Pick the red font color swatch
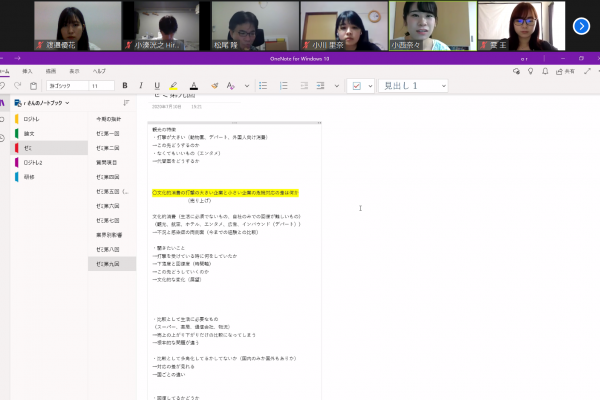 pos(193,86)
